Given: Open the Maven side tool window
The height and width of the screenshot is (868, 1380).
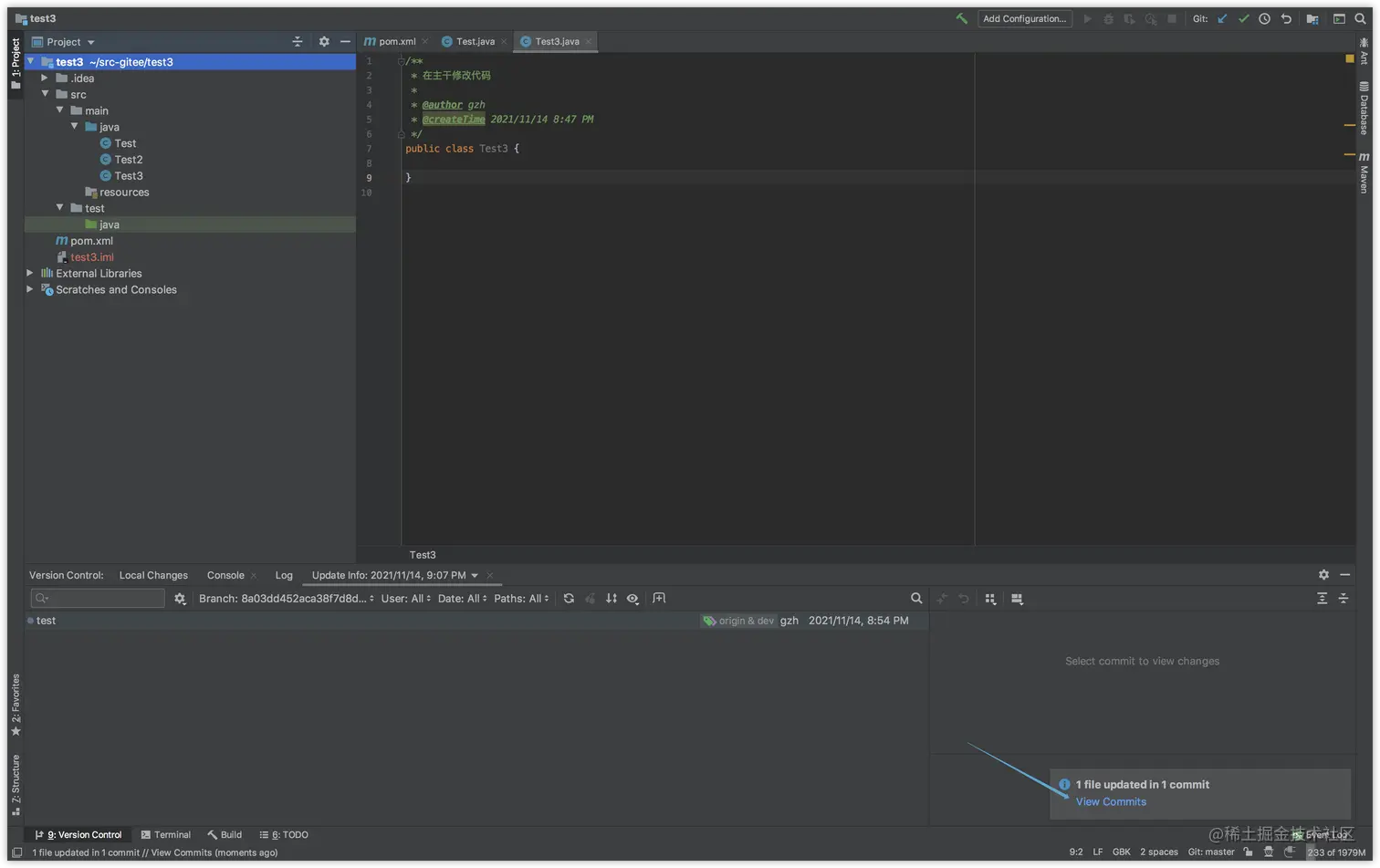Looking at the screenshot, I should (x=1364, y=173).
